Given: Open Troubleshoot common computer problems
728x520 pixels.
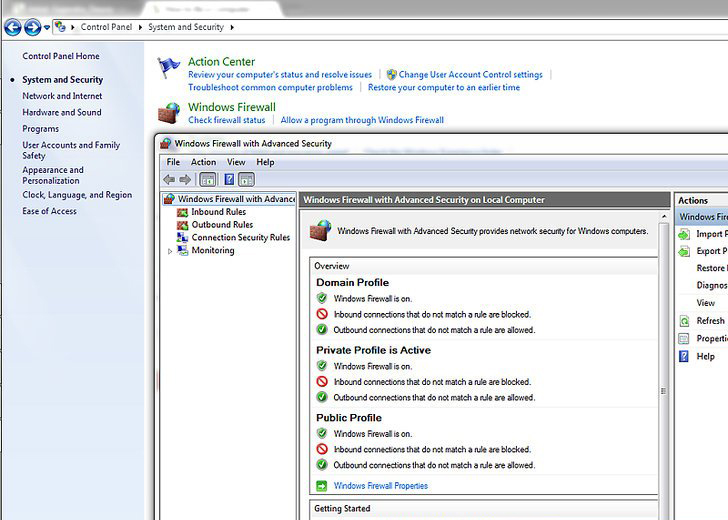Looking at the screenshot, I should [270, 87].
